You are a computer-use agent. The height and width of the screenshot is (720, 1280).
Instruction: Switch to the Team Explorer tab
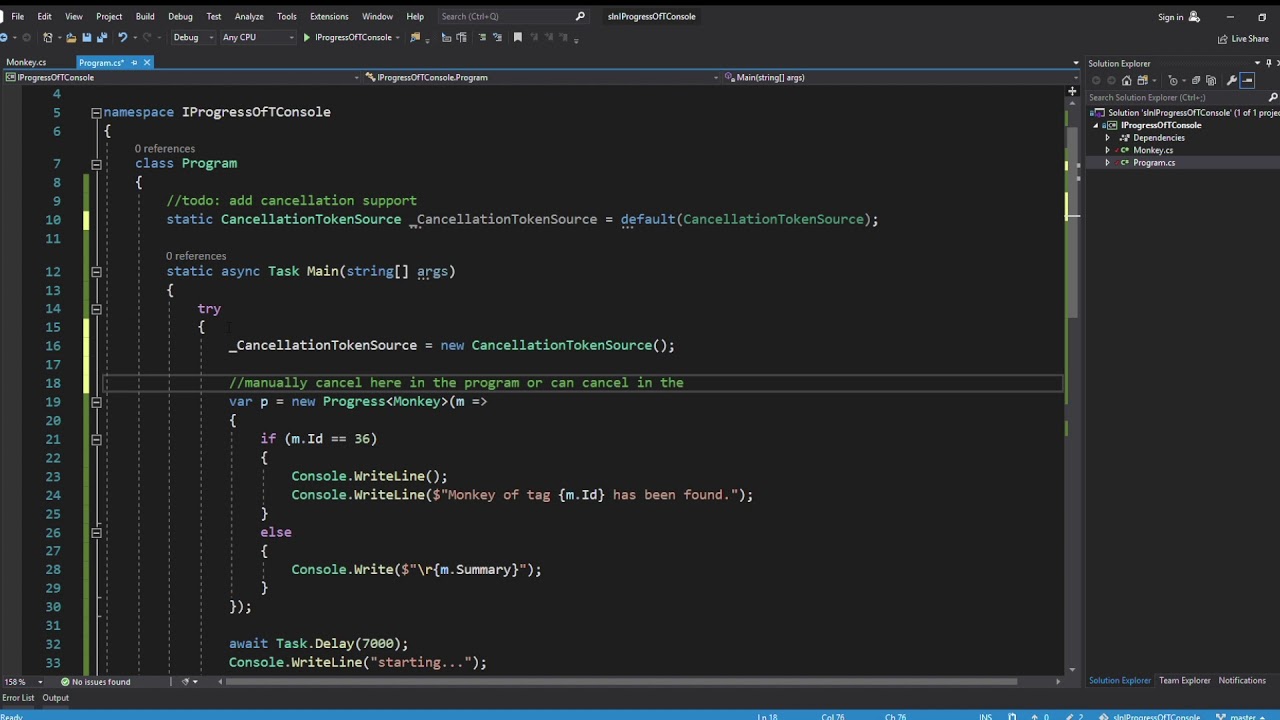coord(1185,681)
